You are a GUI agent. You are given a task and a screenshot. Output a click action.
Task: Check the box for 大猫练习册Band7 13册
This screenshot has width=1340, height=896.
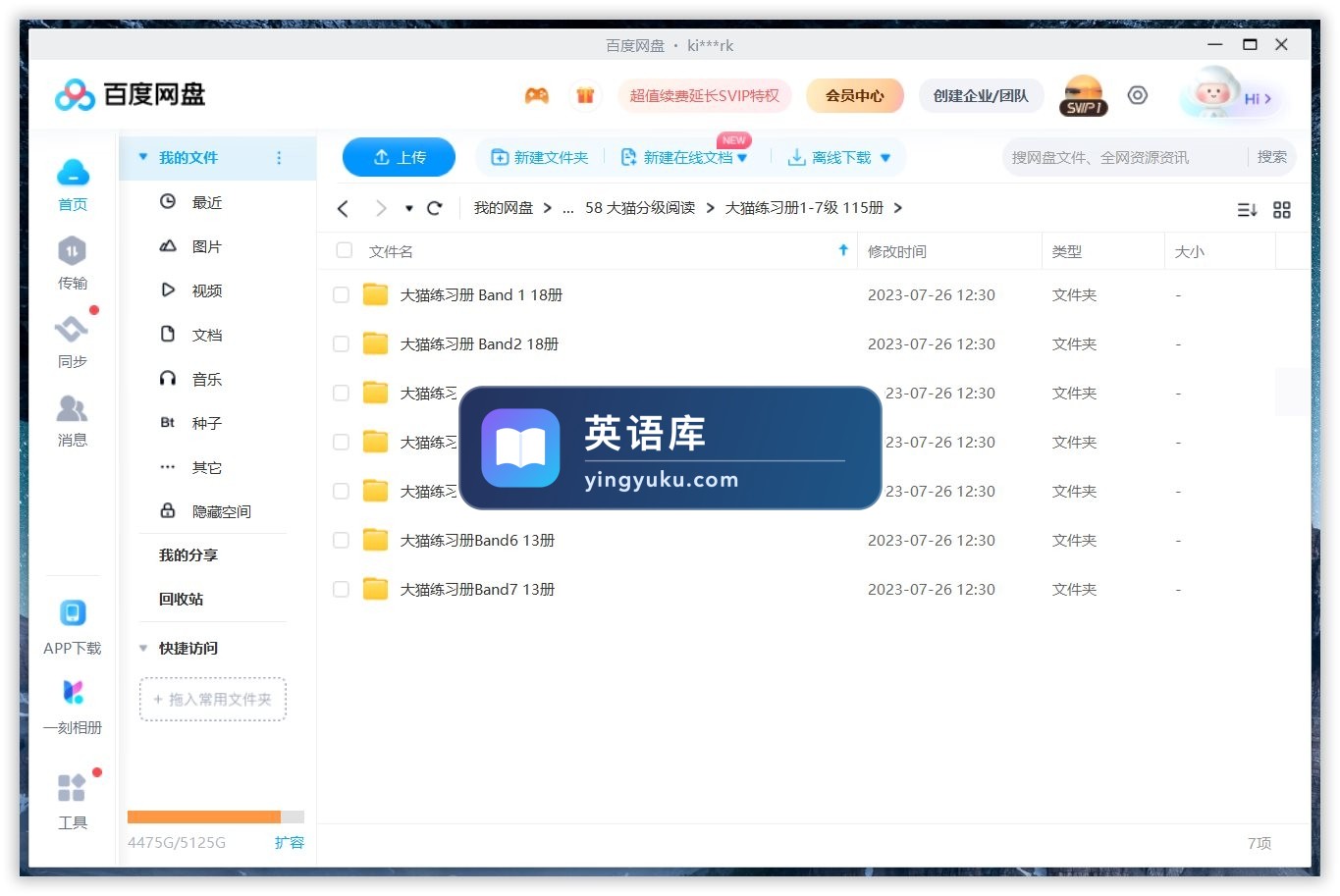tap(341, 589)
